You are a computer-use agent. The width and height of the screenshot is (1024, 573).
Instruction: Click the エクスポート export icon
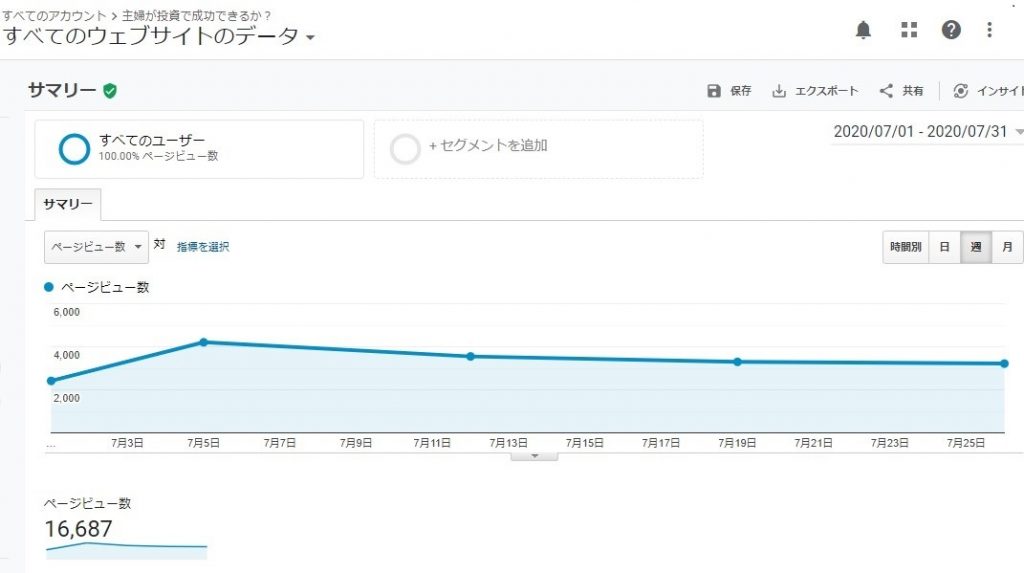click(x=778, y=91)
